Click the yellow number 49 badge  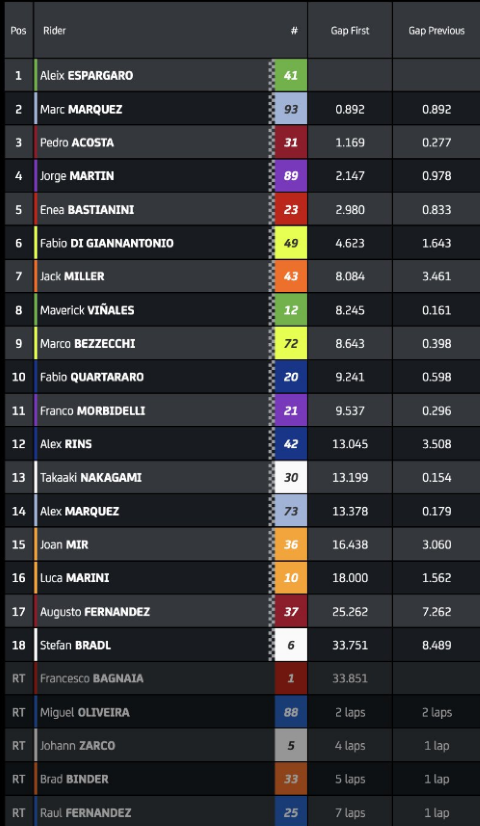[290, 243]
